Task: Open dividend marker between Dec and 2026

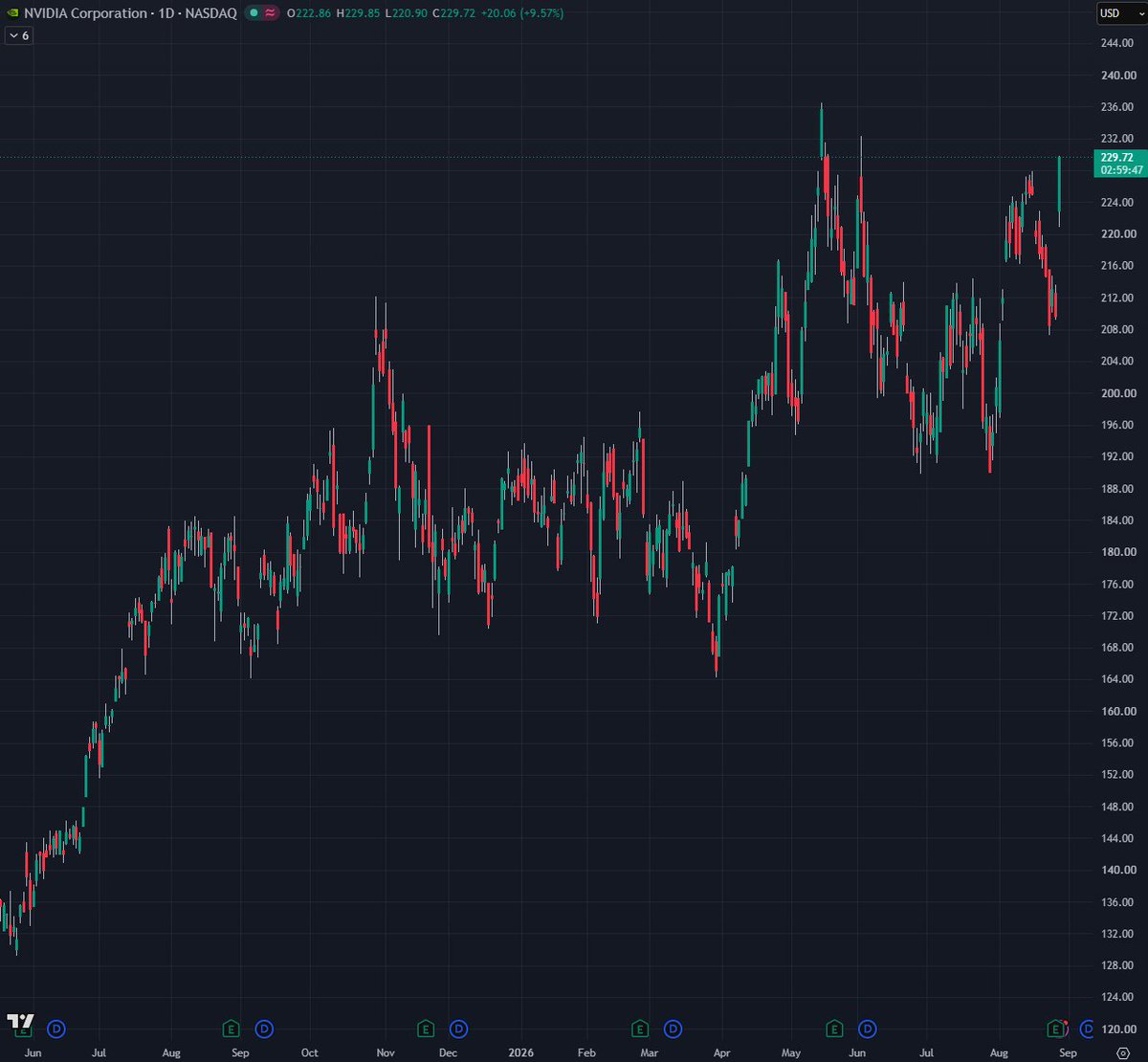Action: [459, 1029]
